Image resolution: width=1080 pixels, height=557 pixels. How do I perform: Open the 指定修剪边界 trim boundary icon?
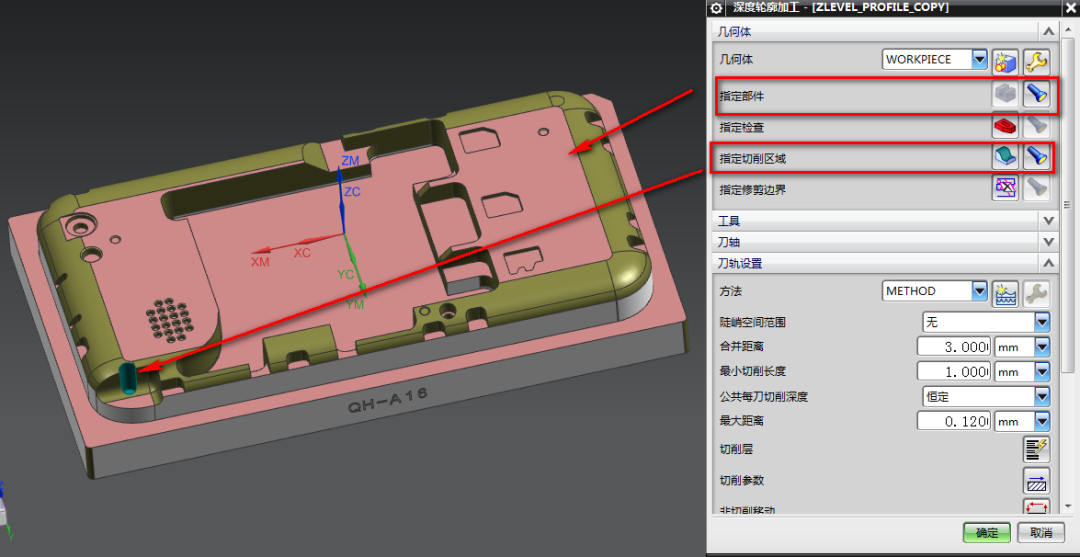1005,188
